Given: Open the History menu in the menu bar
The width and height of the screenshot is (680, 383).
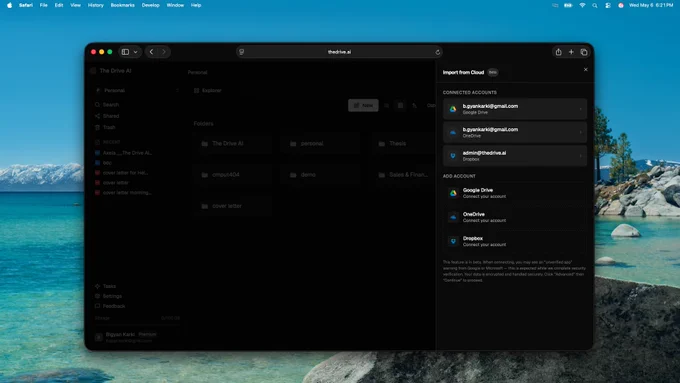Looking at the screenshot, I should 95,5.
